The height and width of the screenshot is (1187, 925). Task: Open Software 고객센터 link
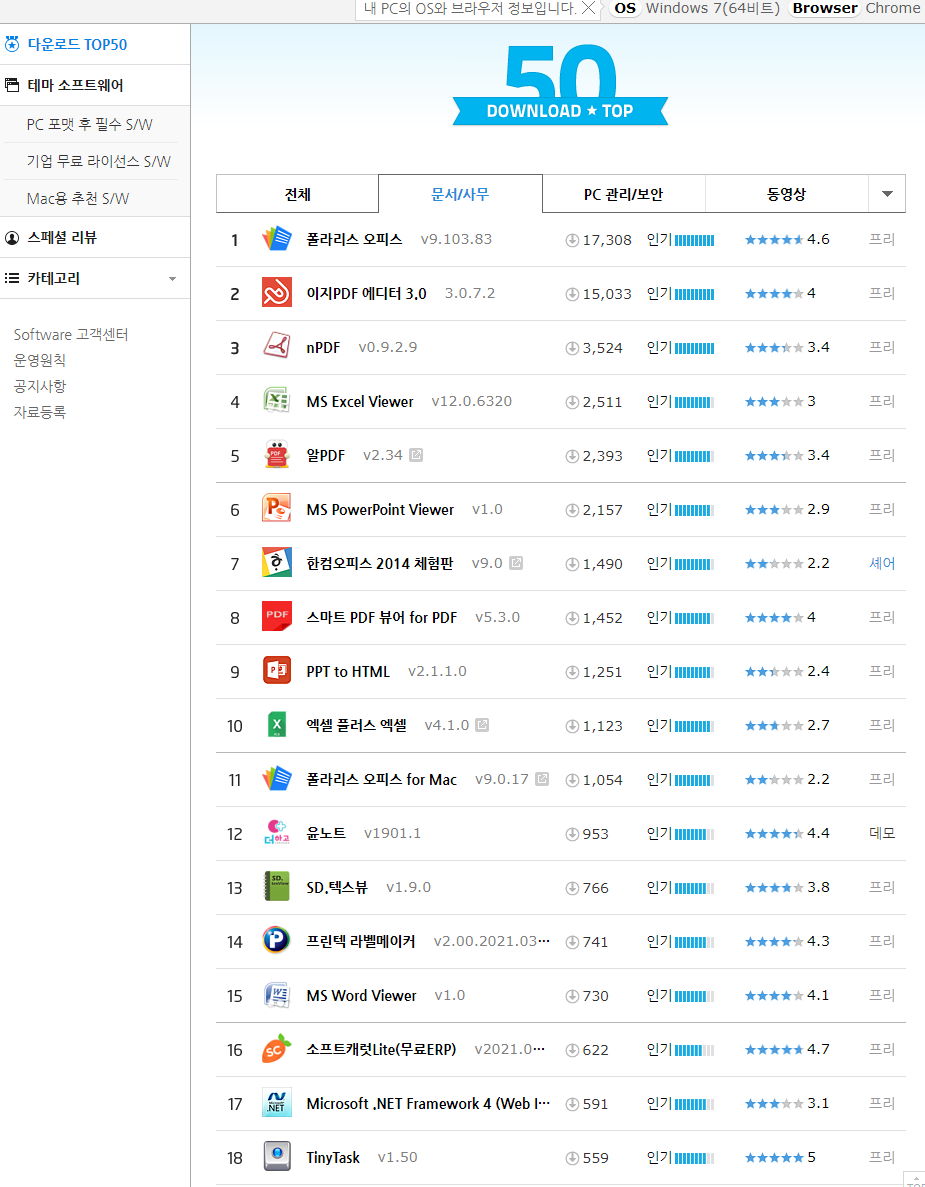click(71, 335)
